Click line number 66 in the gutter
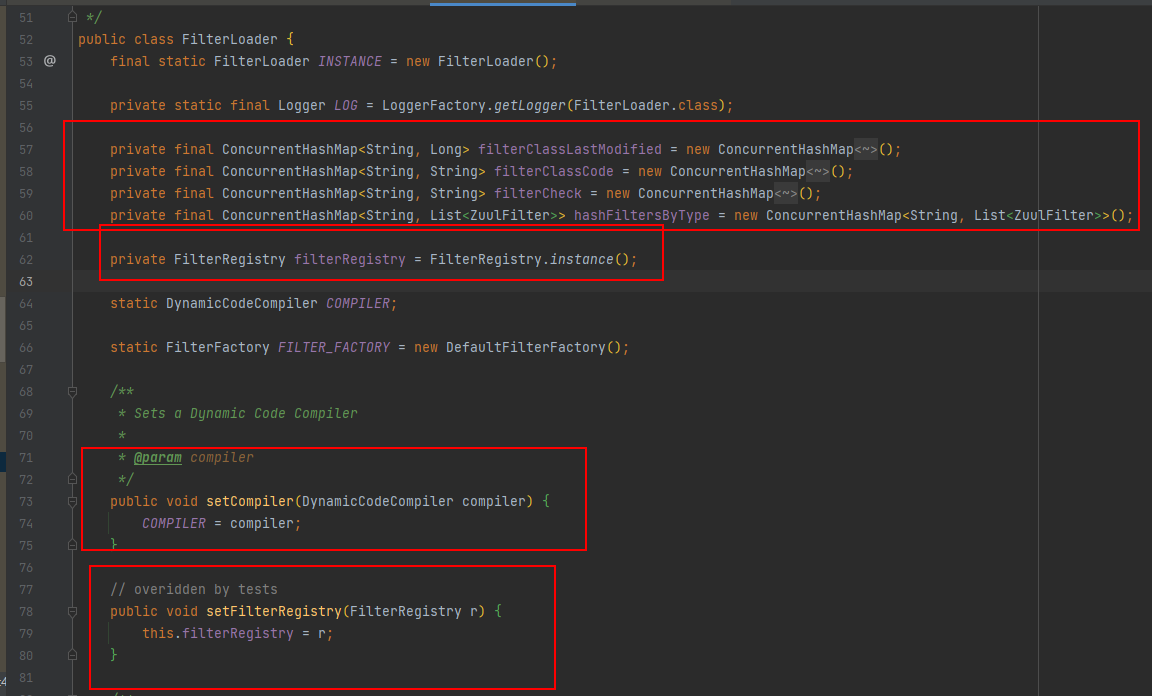The image size is (1152, 696). [26, 348]
